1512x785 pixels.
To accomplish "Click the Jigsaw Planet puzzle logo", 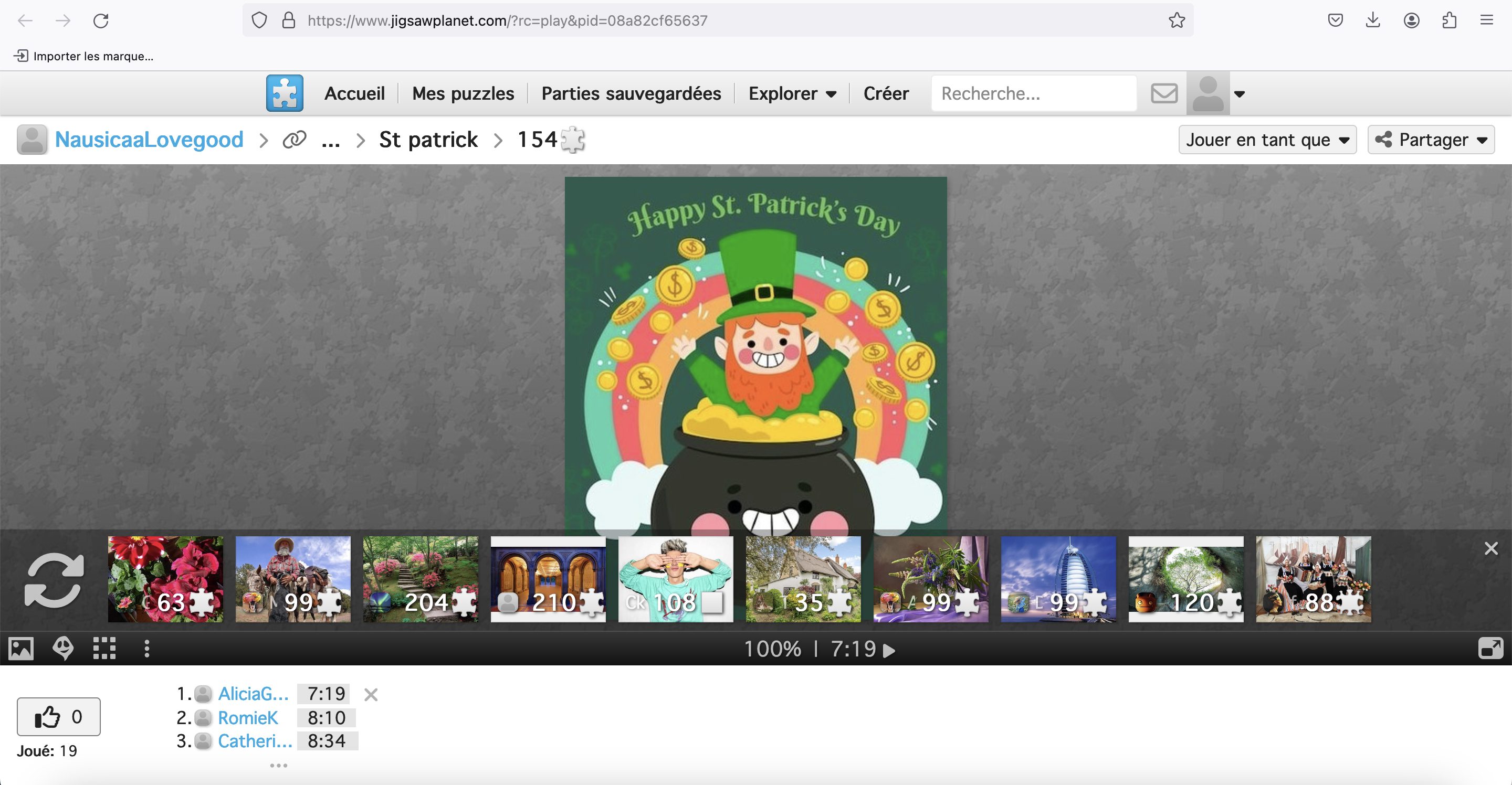I will [x=285, y=93].
